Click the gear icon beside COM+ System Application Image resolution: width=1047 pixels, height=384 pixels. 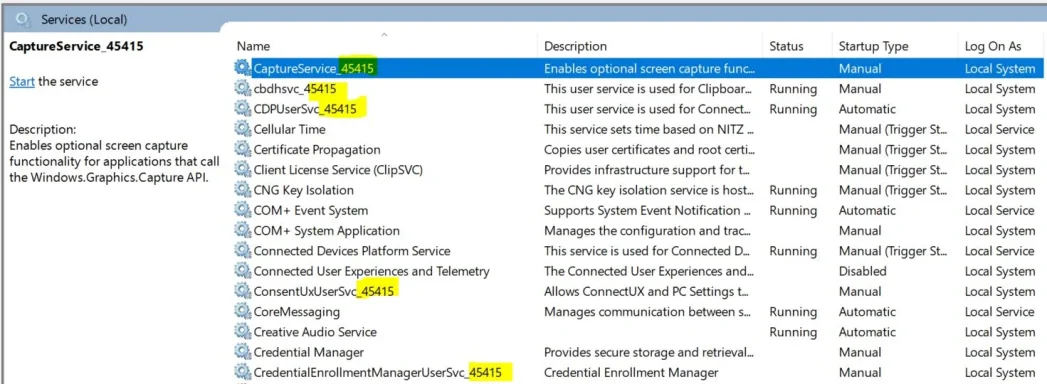[242, 230]
